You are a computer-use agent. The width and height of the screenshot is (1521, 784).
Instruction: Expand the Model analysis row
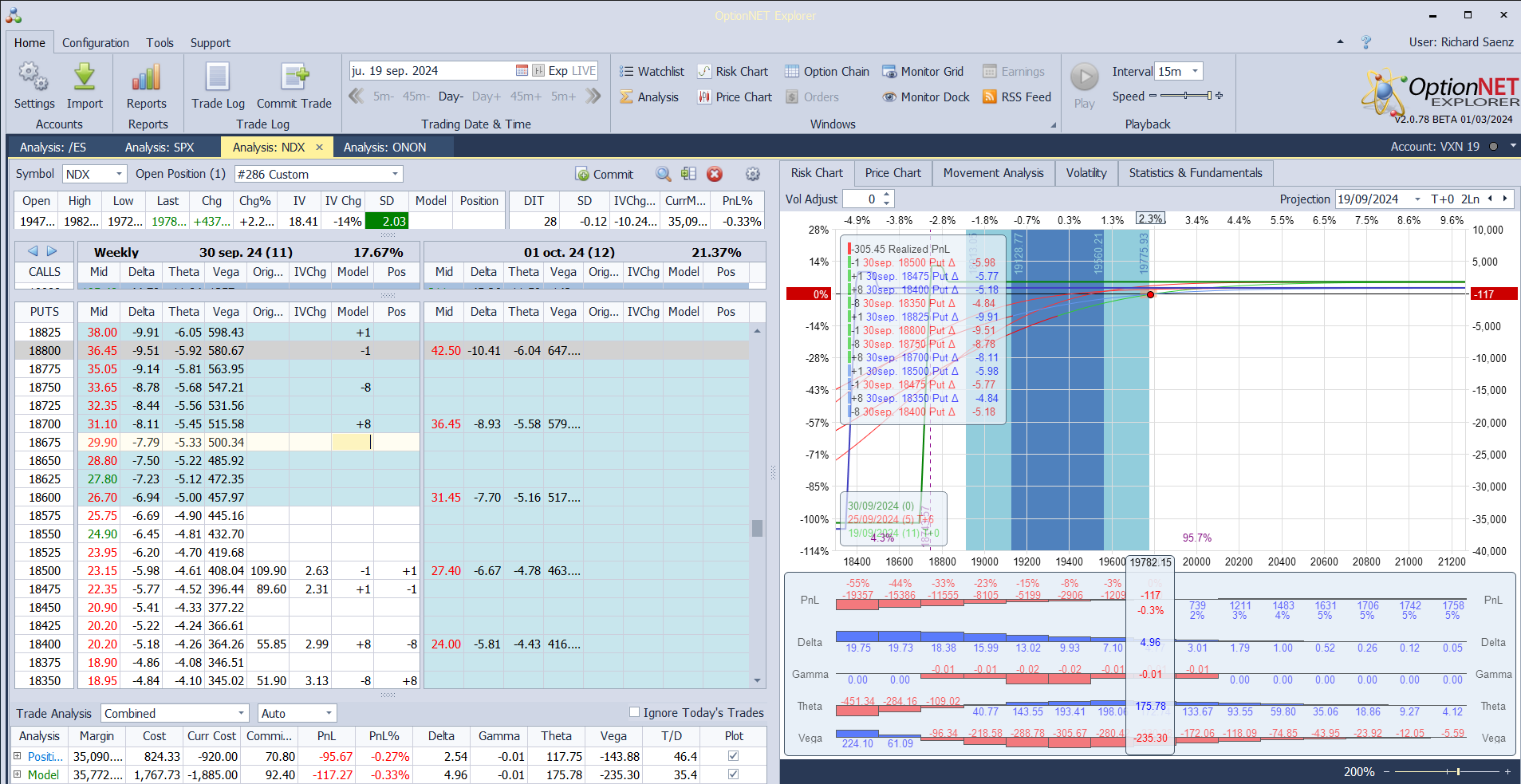click(18, 774)
